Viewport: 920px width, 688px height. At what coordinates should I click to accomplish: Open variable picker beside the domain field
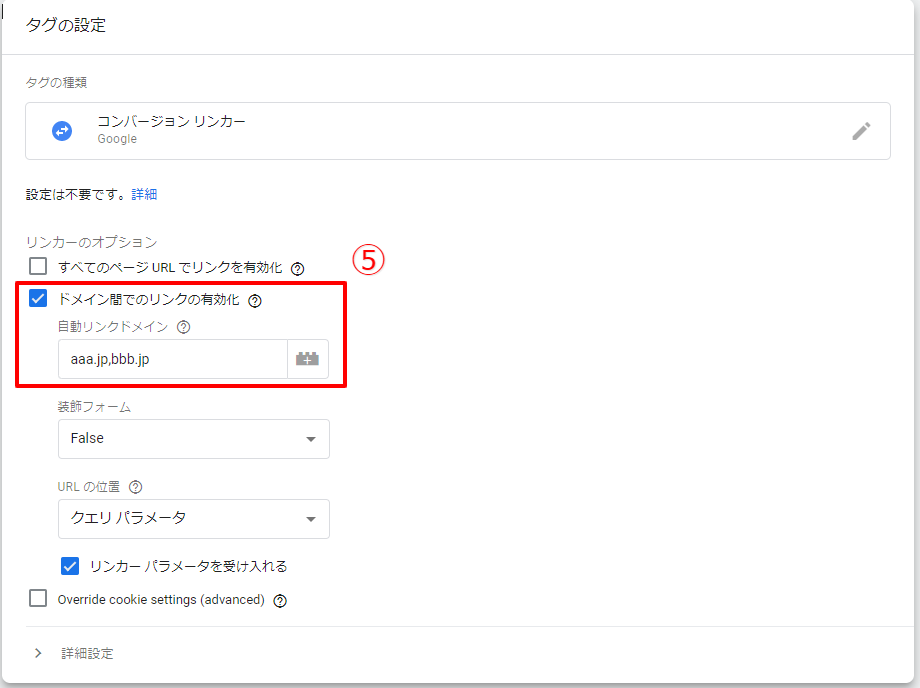point(307,359)
